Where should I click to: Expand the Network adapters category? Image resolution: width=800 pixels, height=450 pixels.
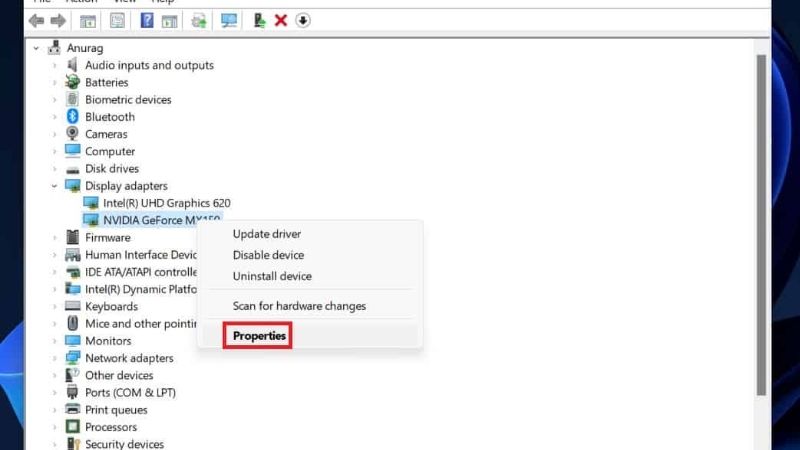point(55,358)
